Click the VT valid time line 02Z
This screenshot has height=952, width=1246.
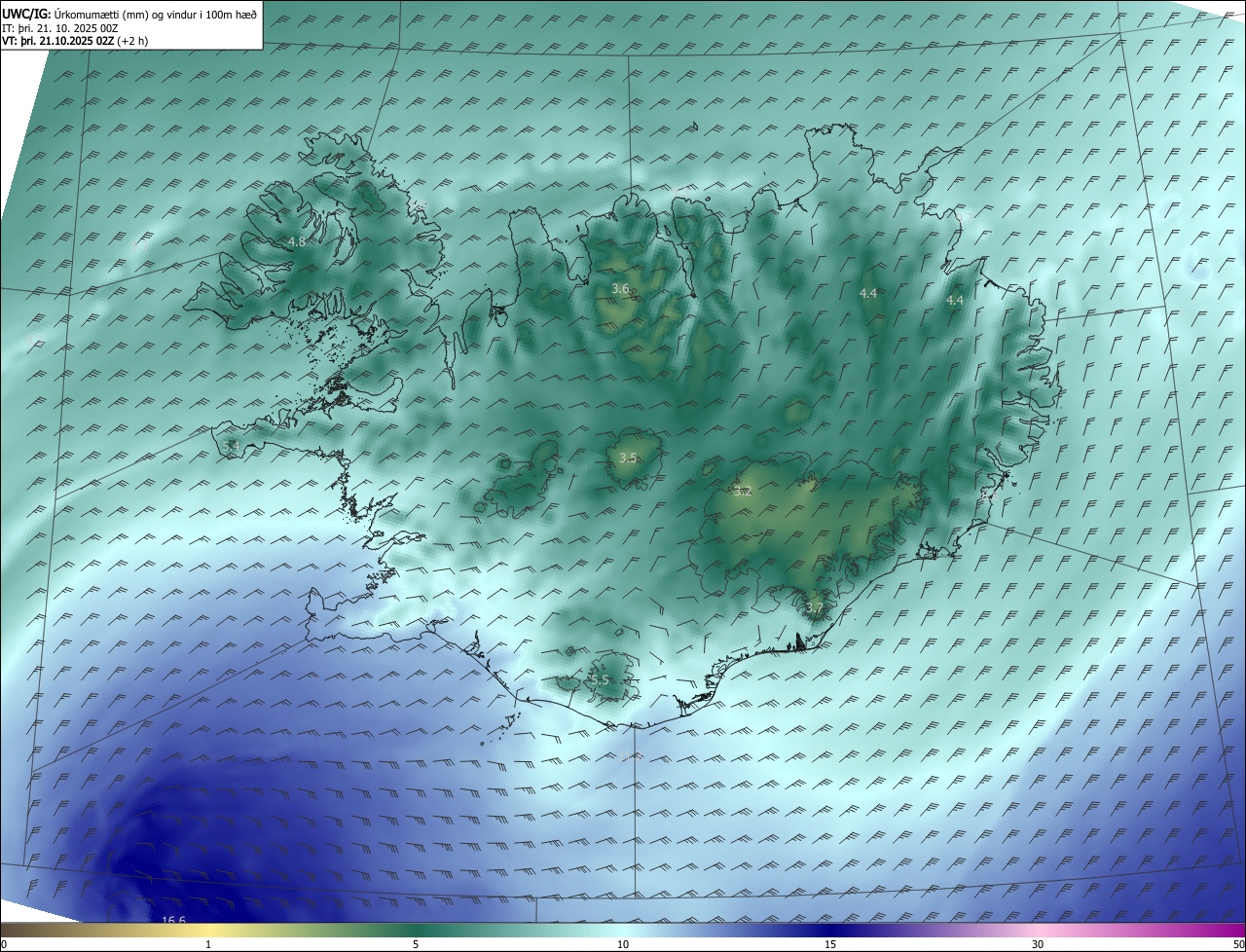(76, 42)
